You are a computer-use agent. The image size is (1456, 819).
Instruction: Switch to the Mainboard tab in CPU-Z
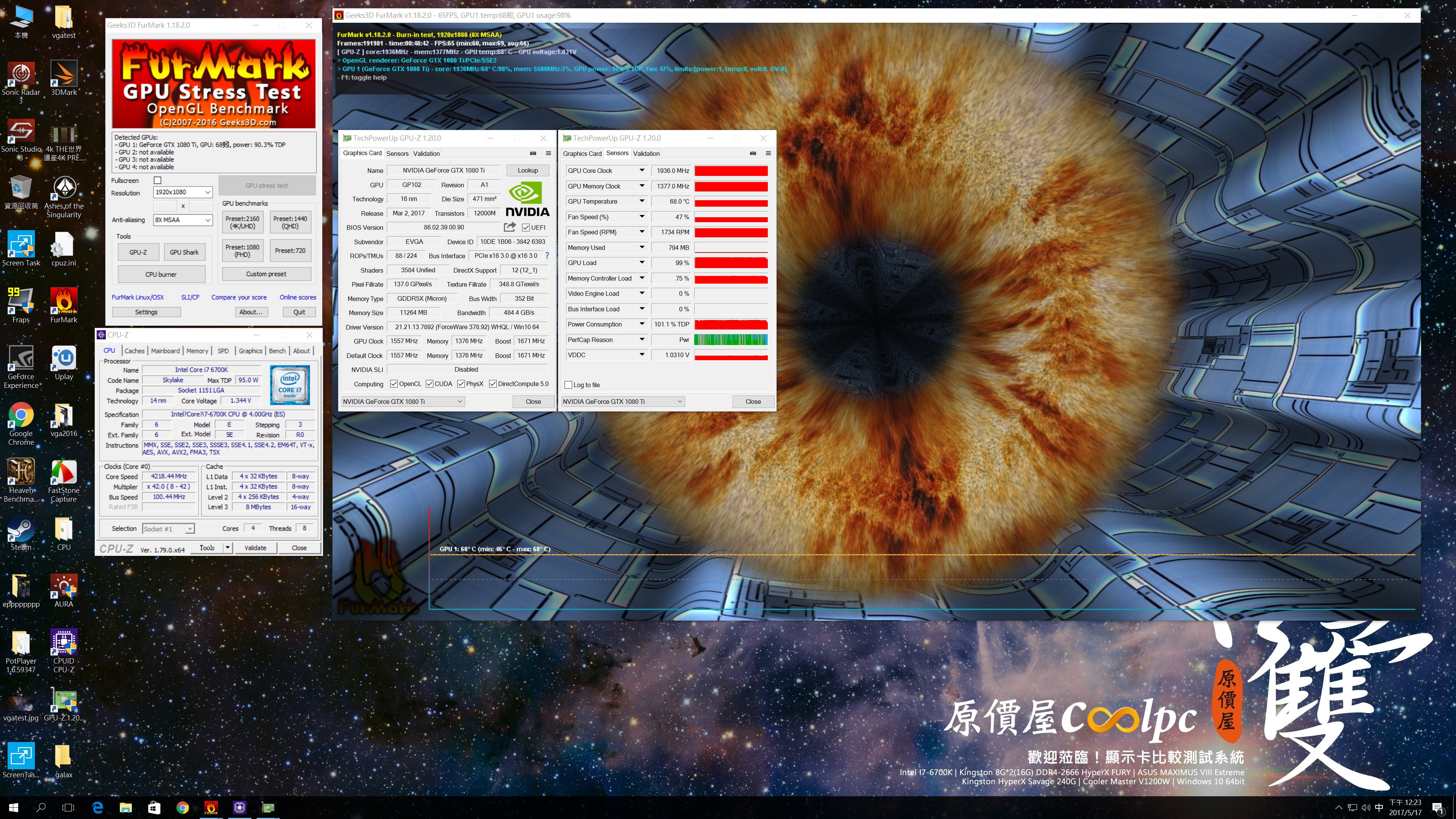click(x=165, y=351)
